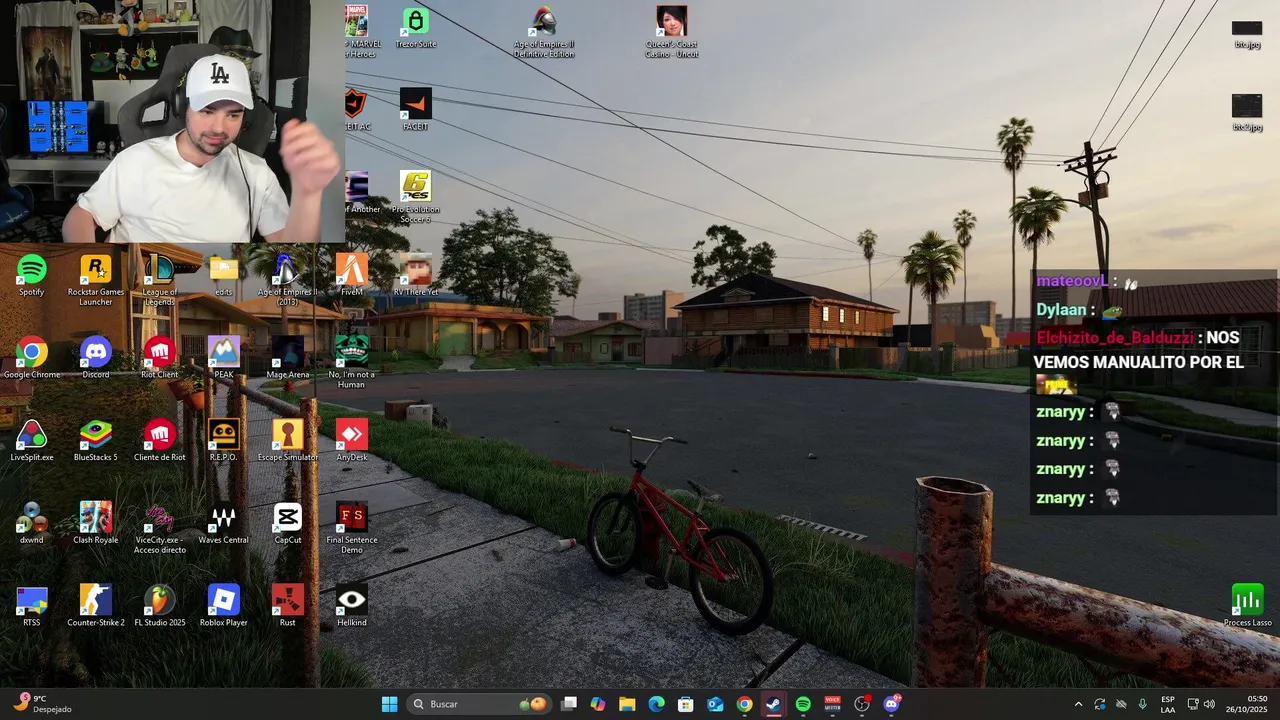This screenshot has height=720, width=1280.
Task: Open the Discord desktop shortcut
Action: [96, 358]
